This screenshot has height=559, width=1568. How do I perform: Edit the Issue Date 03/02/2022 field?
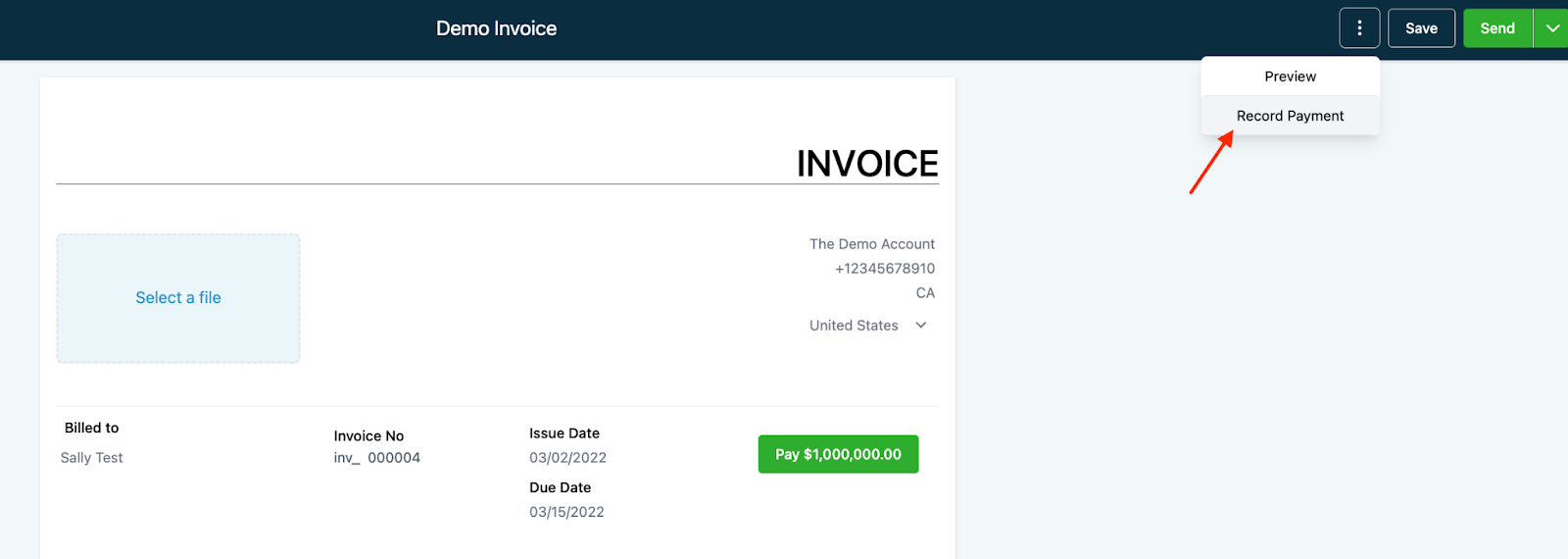pyautogui.click(x=567, y=458)
